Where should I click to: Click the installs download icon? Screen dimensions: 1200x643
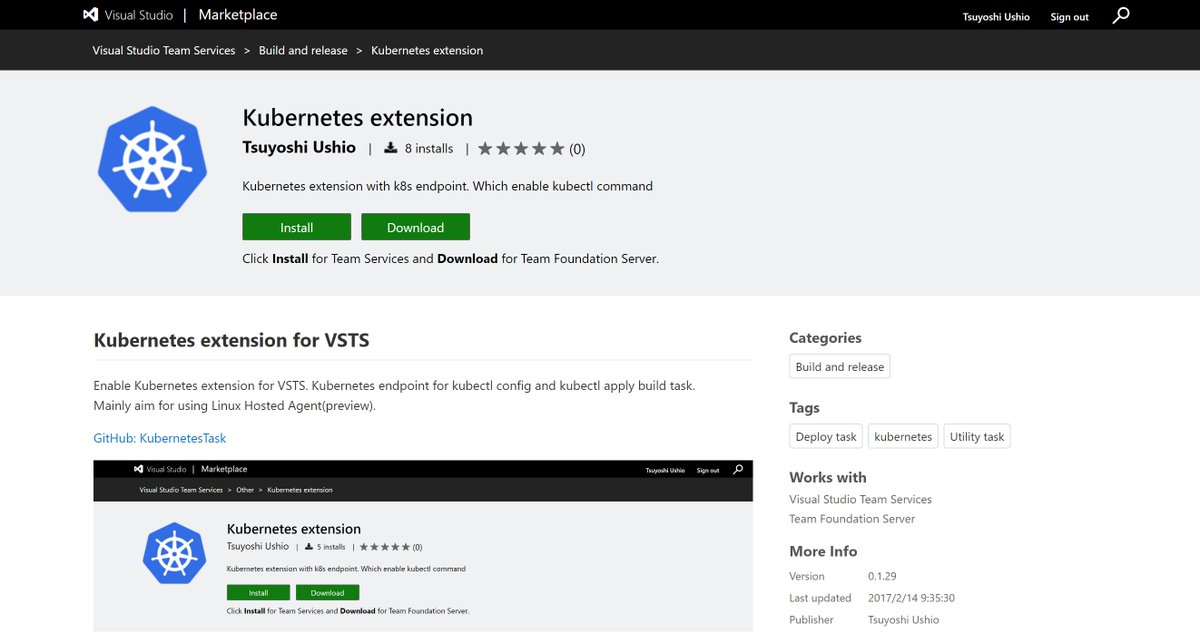coord(391,148)
